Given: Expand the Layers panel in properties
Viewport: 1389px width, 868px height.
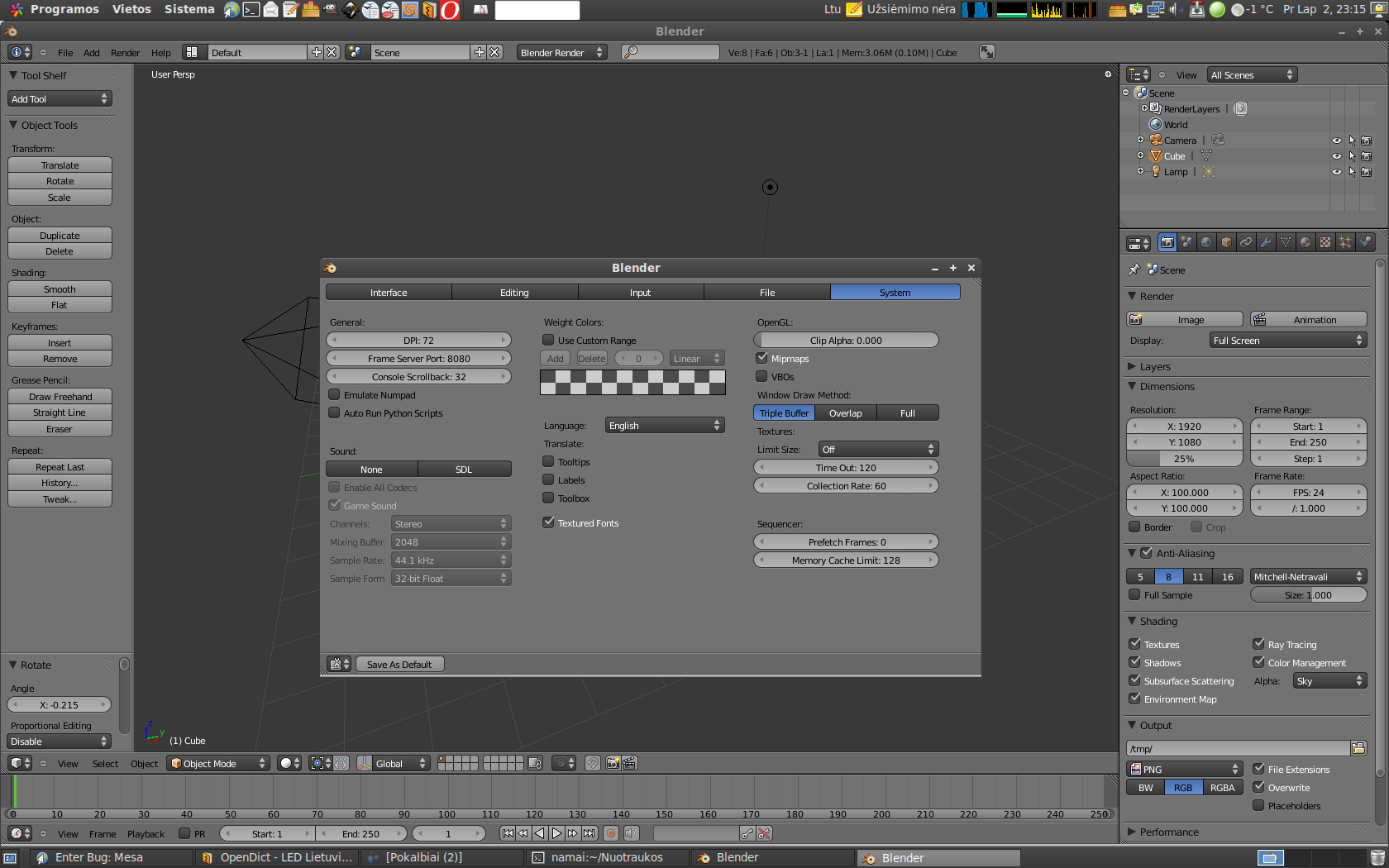Looking at the screenshot, I should click(x=1154, y=367).
